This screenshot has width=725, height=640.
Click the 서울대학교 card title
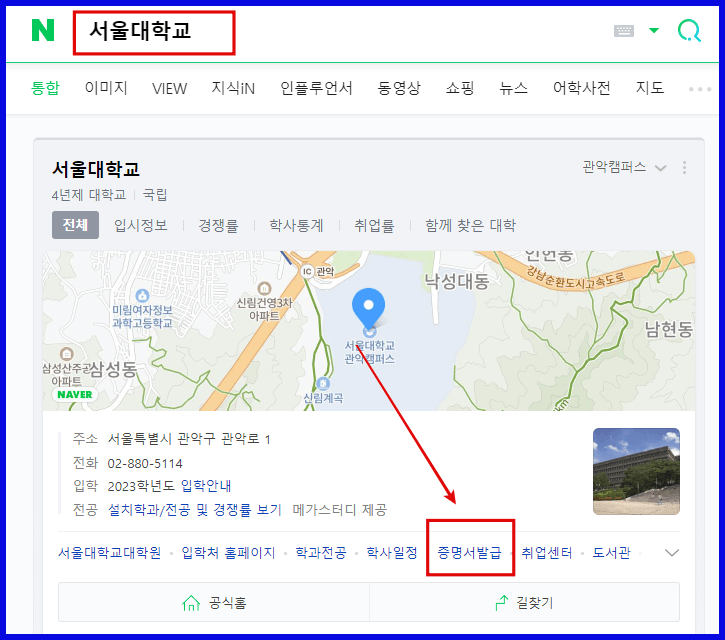coord(96,169)
